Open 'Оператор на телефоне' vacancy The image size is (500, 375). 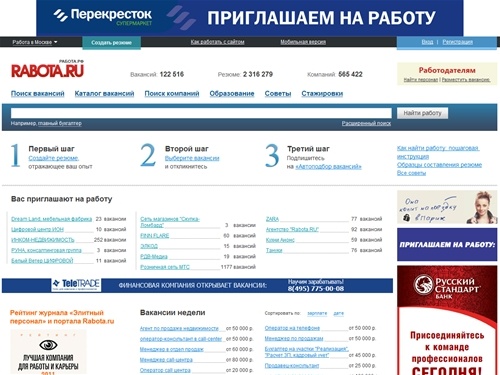[292, 328]
